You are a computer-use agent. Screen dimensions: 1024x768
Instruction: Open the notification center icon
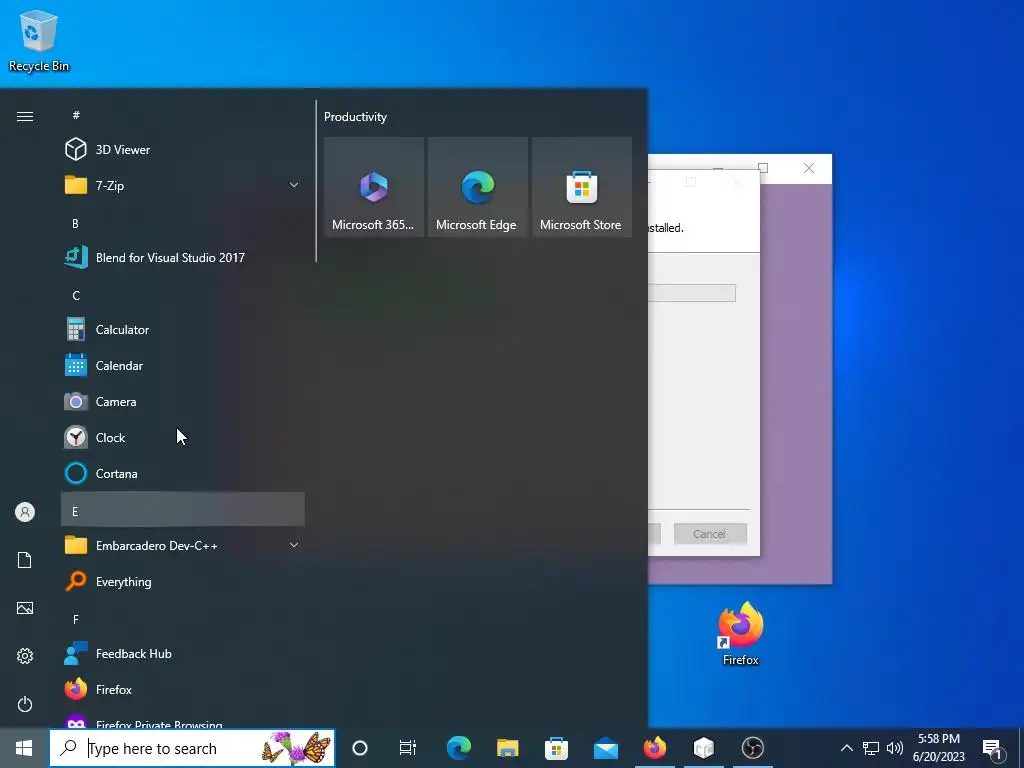tap(993, 748)
